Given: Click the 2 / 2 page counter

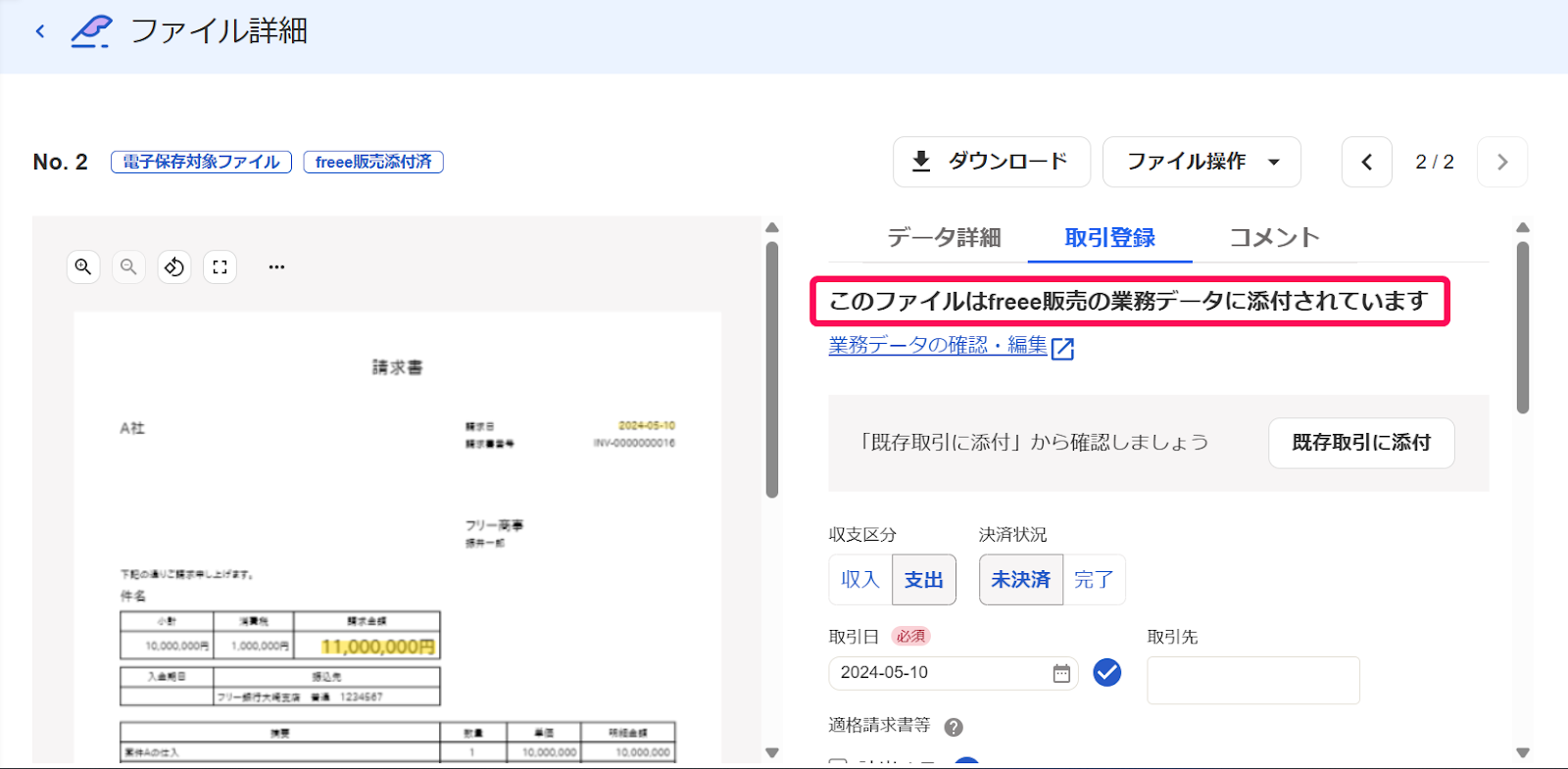Looking at the screenshot, I should (1435, 162).
